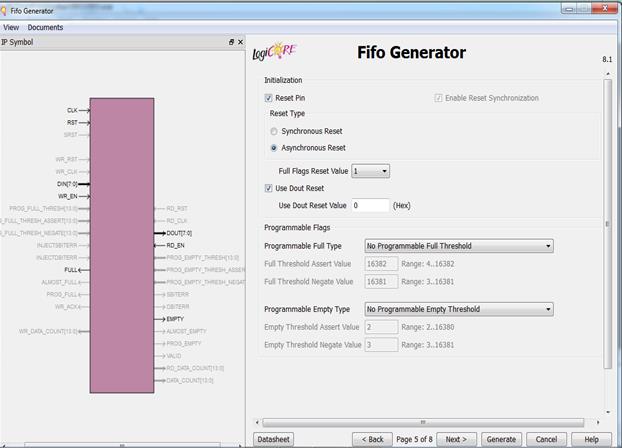Click the Use Dout Reset Value field
Image resolution: width=622 pixels, height=448 pixels.
371,206
